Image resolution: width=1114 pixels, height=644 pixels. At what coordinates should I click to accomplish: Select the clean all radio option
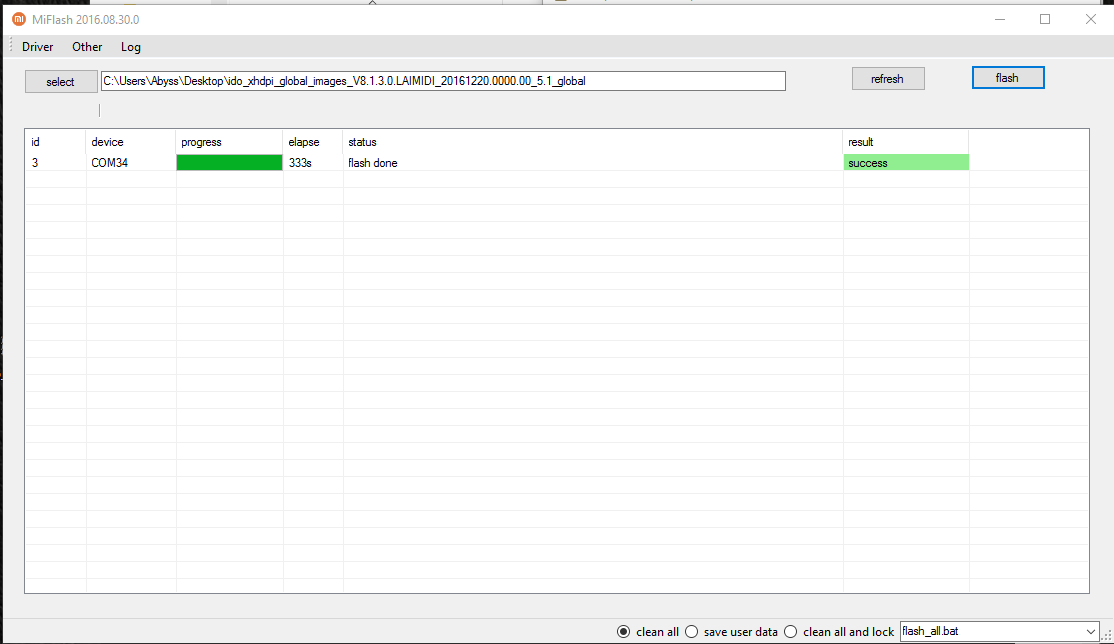pyautogui.click(x=648, y=632)
